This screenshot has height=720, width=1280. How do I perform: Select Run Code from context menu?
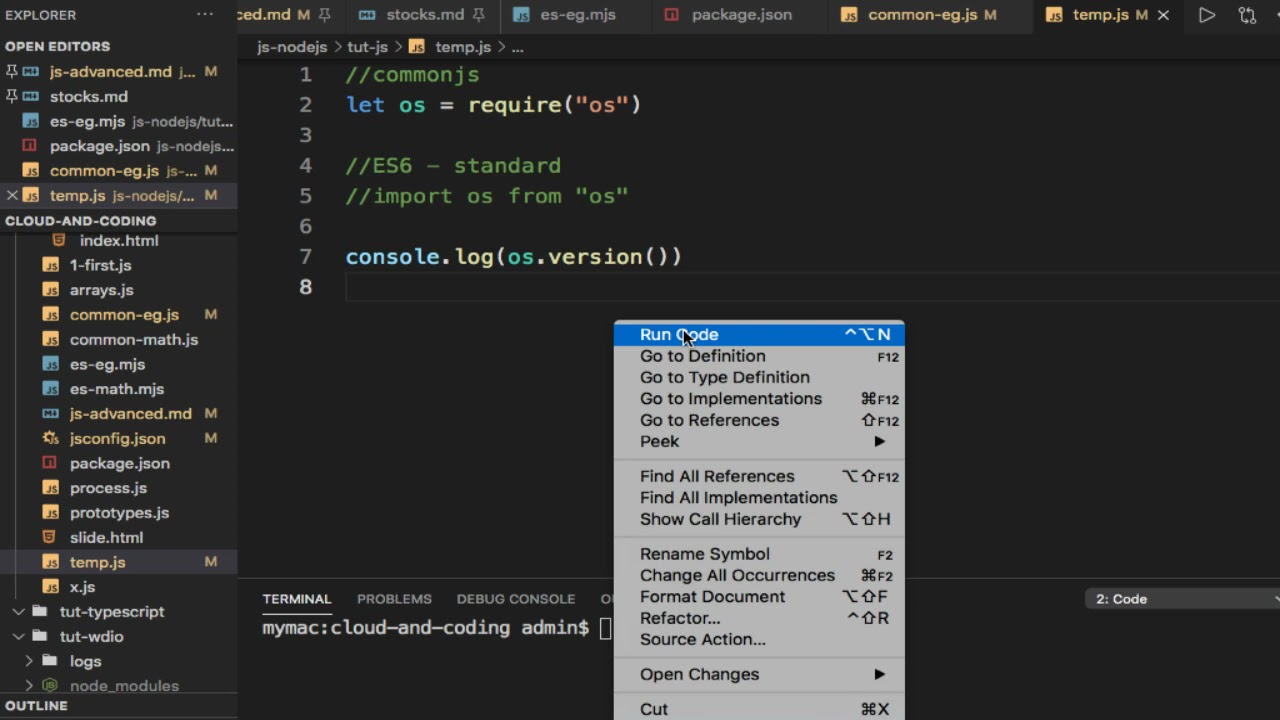click(x=759, y=335)
